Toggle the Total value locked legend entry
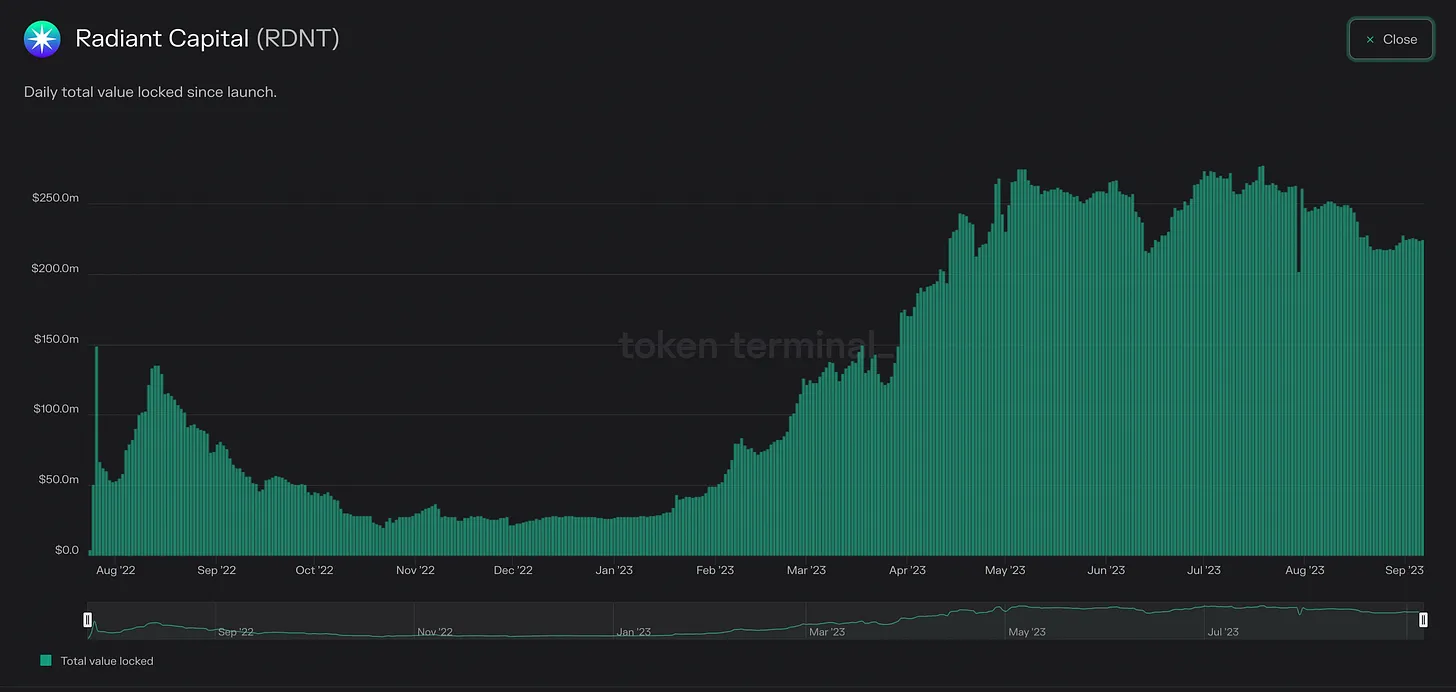 97,661
